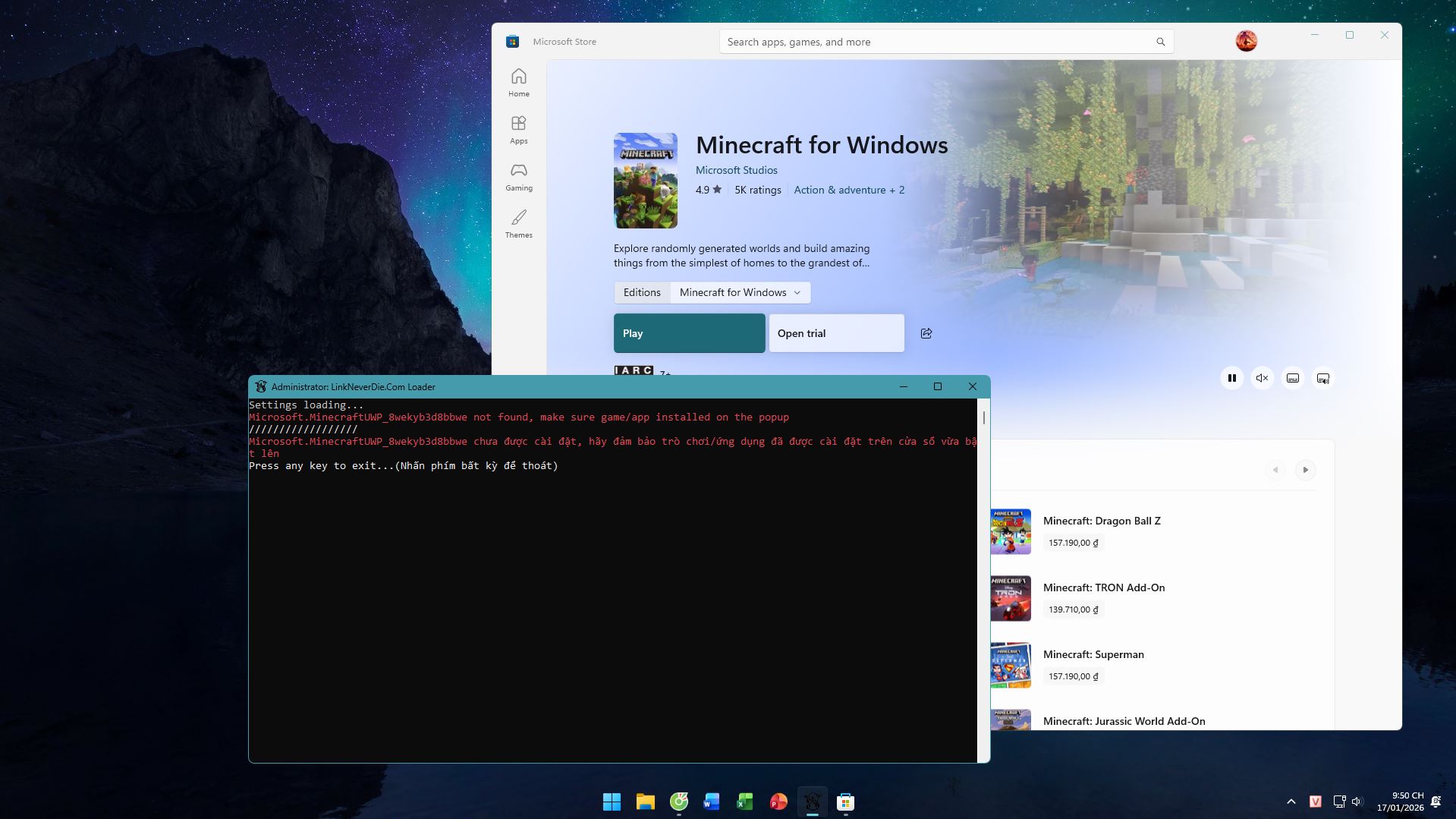This screenshot has height=819, width=1456.
Task: Click the Open trial button
Action: (x=835, y=332)
